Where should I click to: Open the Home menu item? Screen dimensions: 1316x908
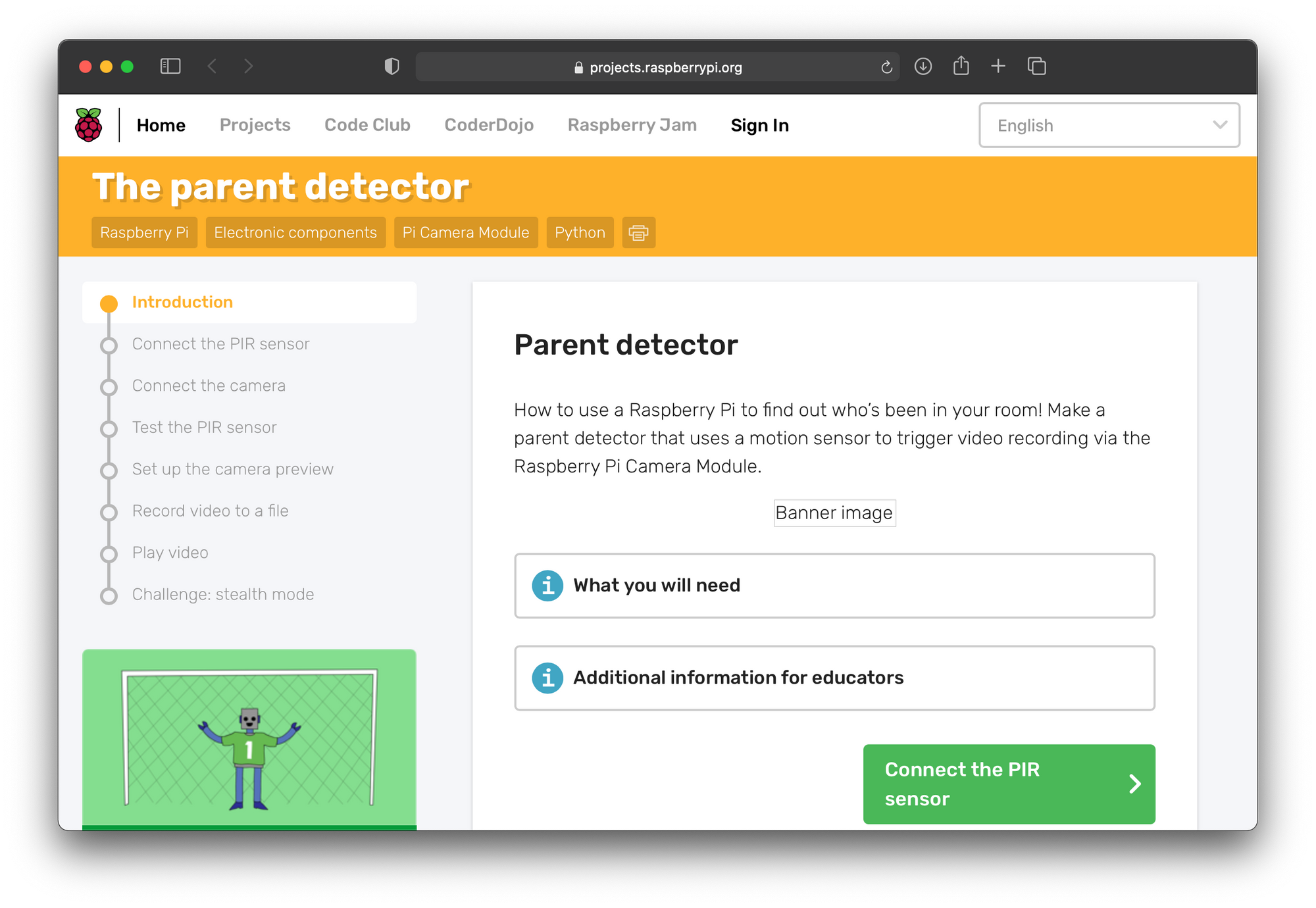(x=161, y=125)
